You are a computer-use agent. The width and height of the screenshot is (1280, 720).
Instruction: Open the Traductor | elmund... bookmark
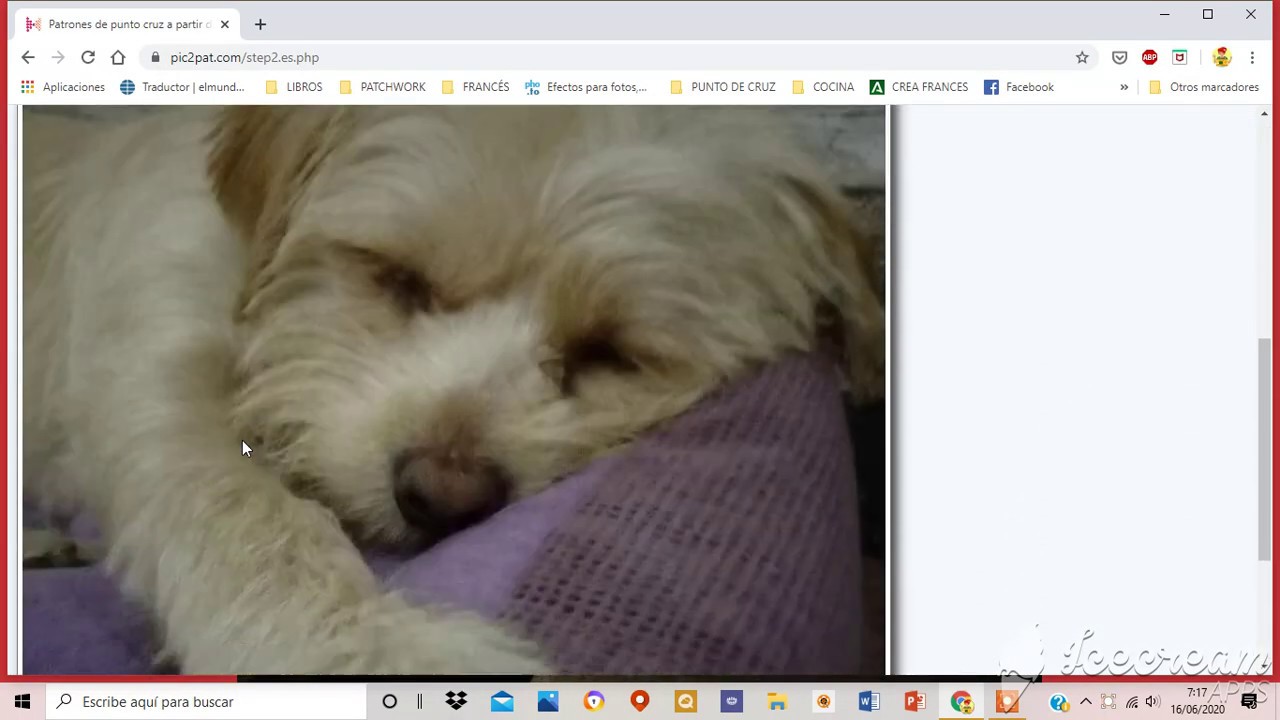(x=182, y=87)
